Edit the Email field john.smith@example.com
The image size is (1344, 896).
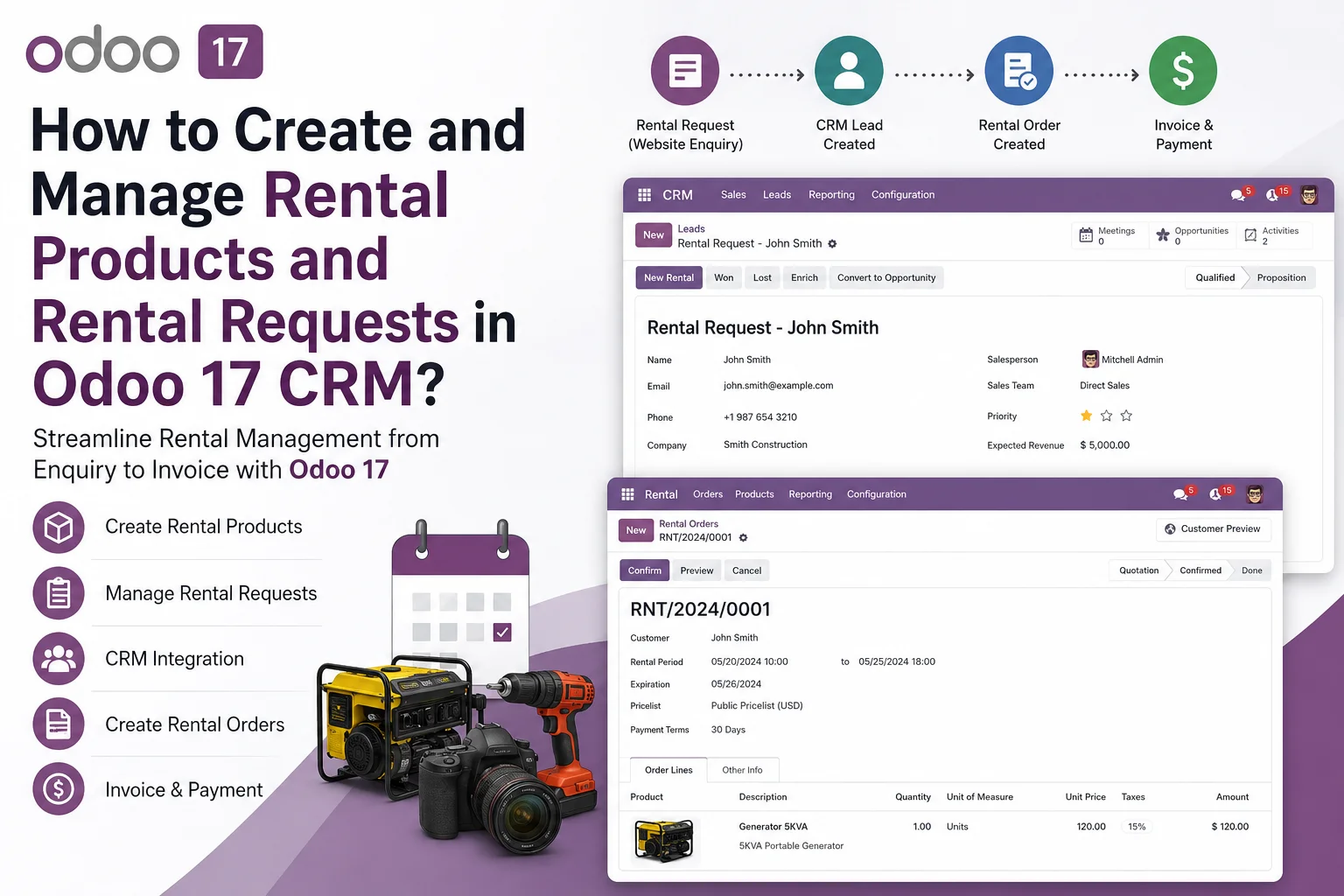[x=778, y=386]
